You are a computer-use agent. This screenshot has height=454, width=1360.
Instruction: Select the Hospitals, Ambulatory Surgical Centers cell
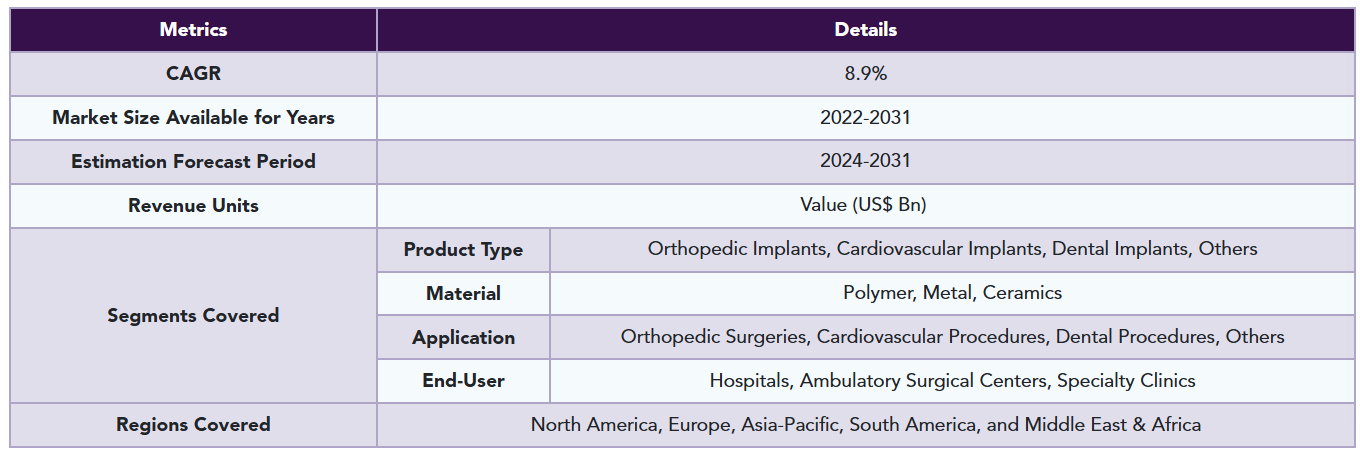(952, 381)
